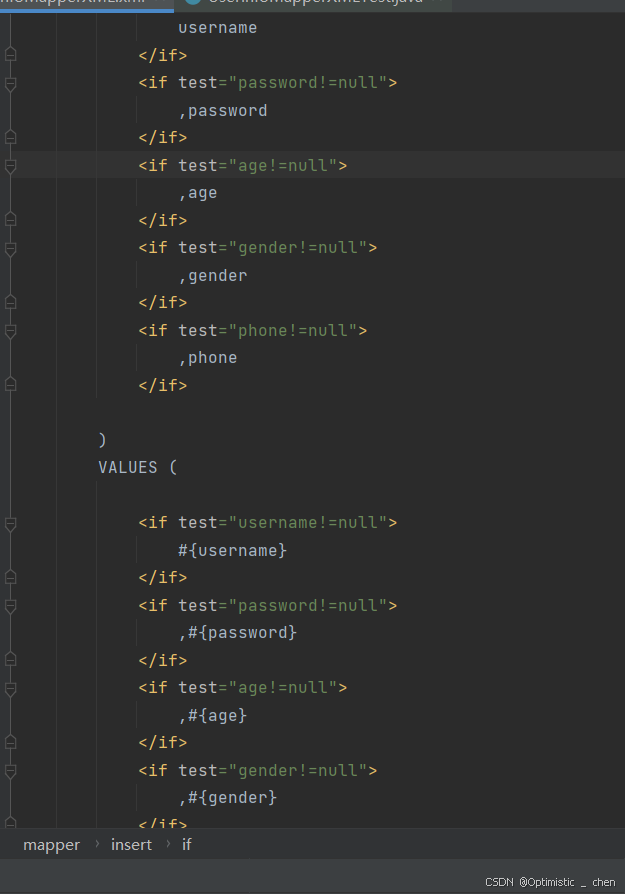Click the ,#{password} value line

(238, 633)
